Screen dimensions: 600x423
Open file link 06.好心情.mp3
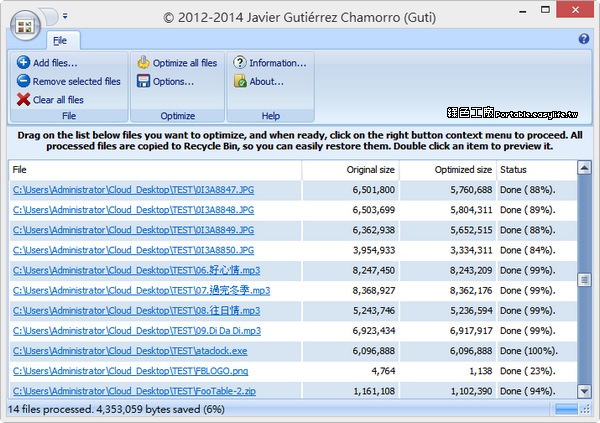(x=136, y=270)
